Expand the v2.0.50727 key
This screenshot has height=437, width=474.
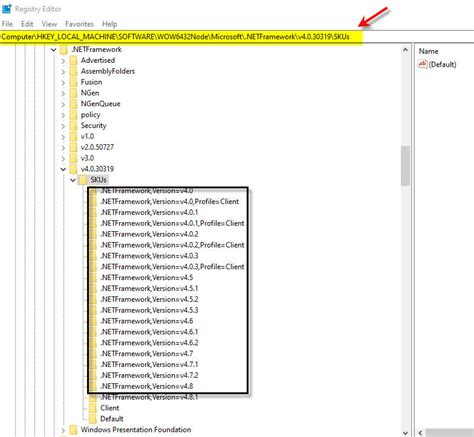pos(63,148)
